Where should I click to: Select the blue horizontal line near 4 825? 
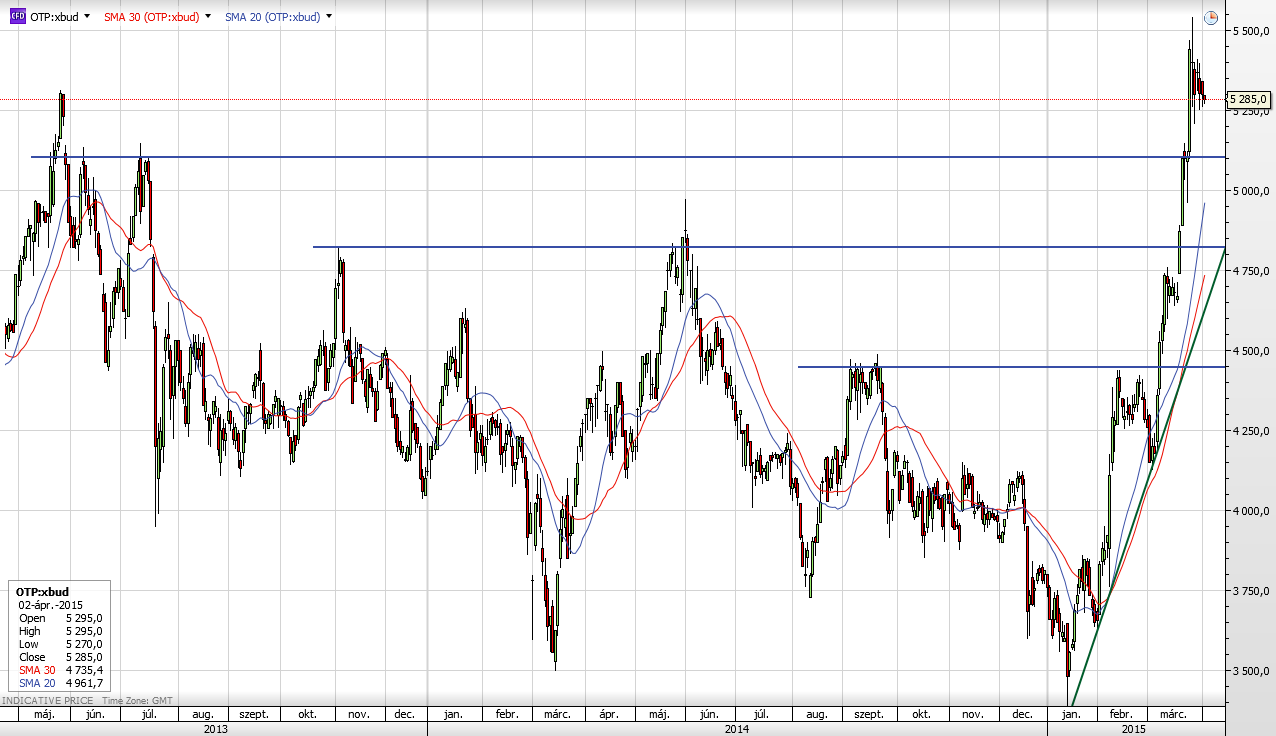click(769, 247)
